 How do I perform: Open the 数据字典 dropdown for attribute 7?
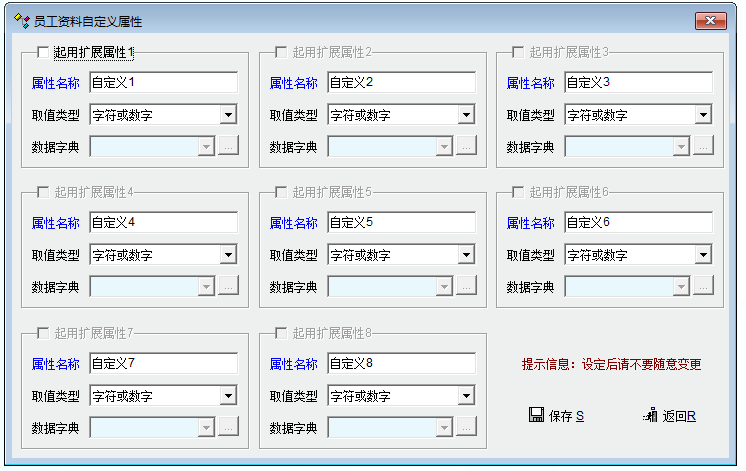click(207, 428)
